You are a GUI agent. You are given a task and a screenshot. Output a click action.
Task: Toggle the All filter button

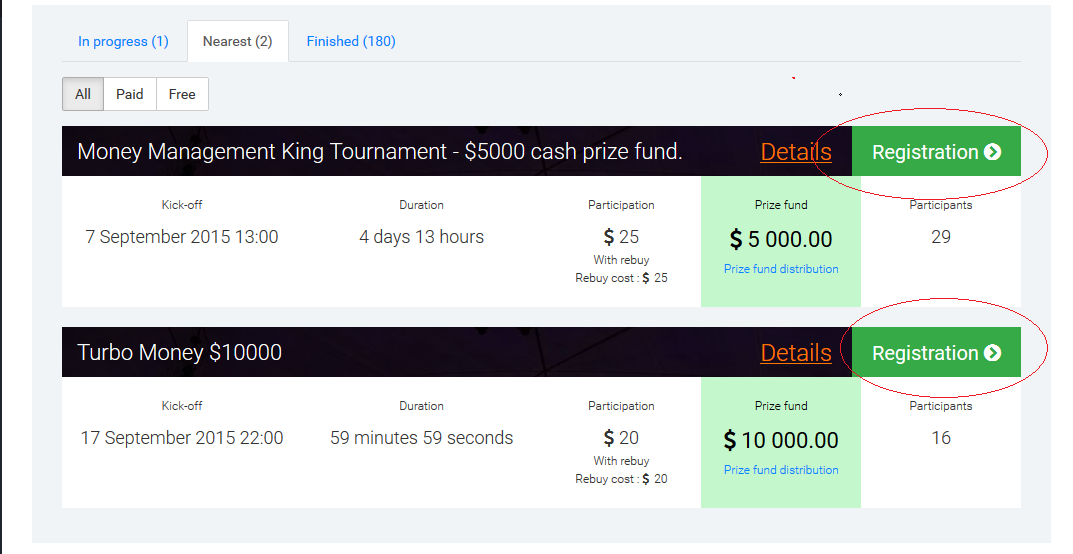(83, 94)
